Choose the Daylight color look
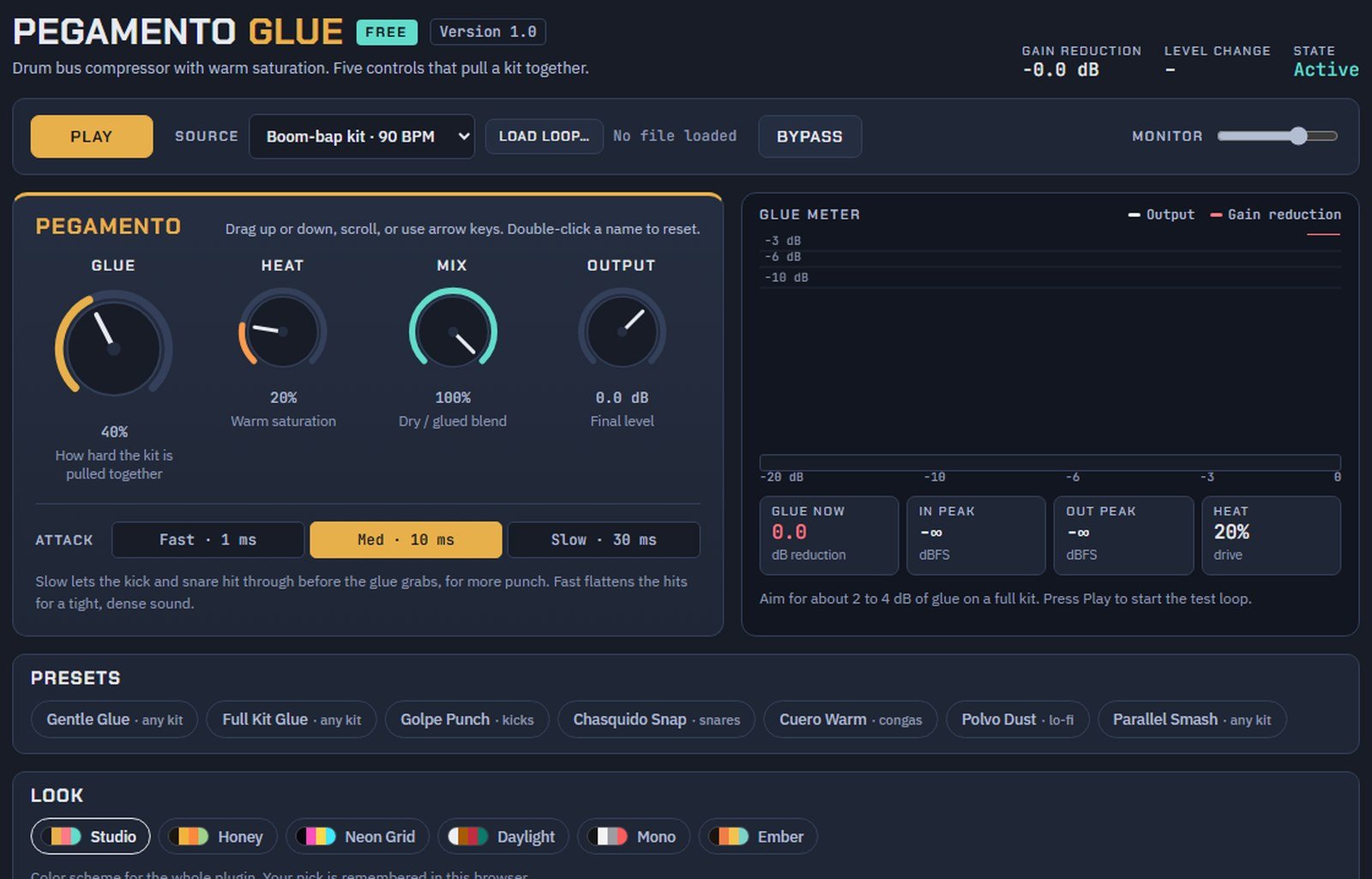 pyautogui.click(x=503, y=836)
